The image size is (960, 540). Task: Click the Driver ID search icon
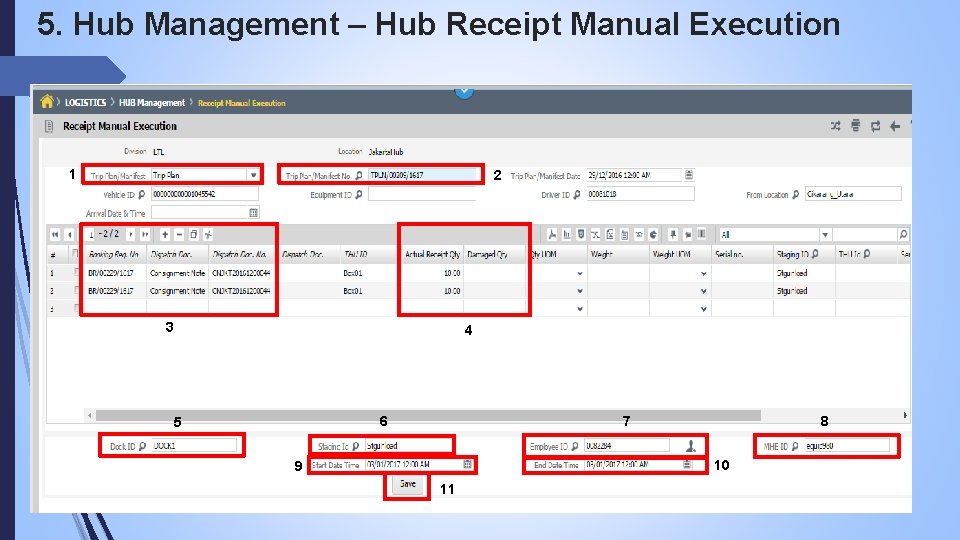click(577, 195)
